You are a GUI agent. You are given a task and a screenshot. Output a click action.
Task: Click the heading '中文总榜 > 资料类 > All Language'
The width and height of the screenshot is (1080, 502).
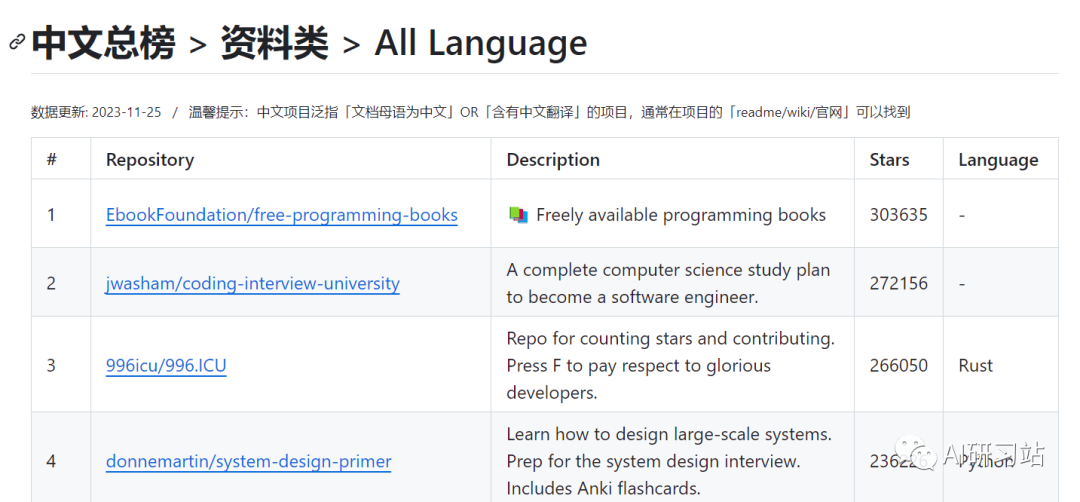(x=309, y=43)
